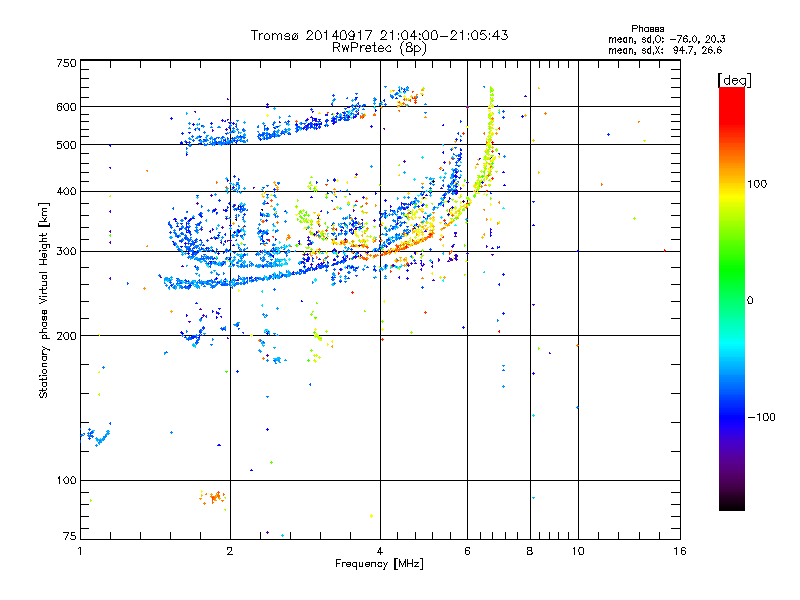Viewport: 800px width, 600px height.
Task: Click the y-axis label '200'
Action: (66, 336)
